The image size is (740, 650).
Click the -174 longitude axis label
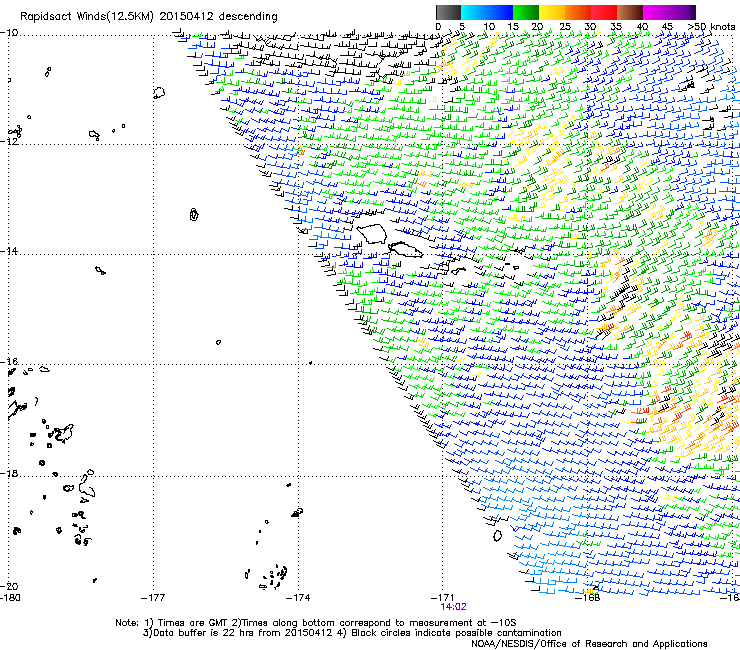pyautogui.click(x=298, y=597)
